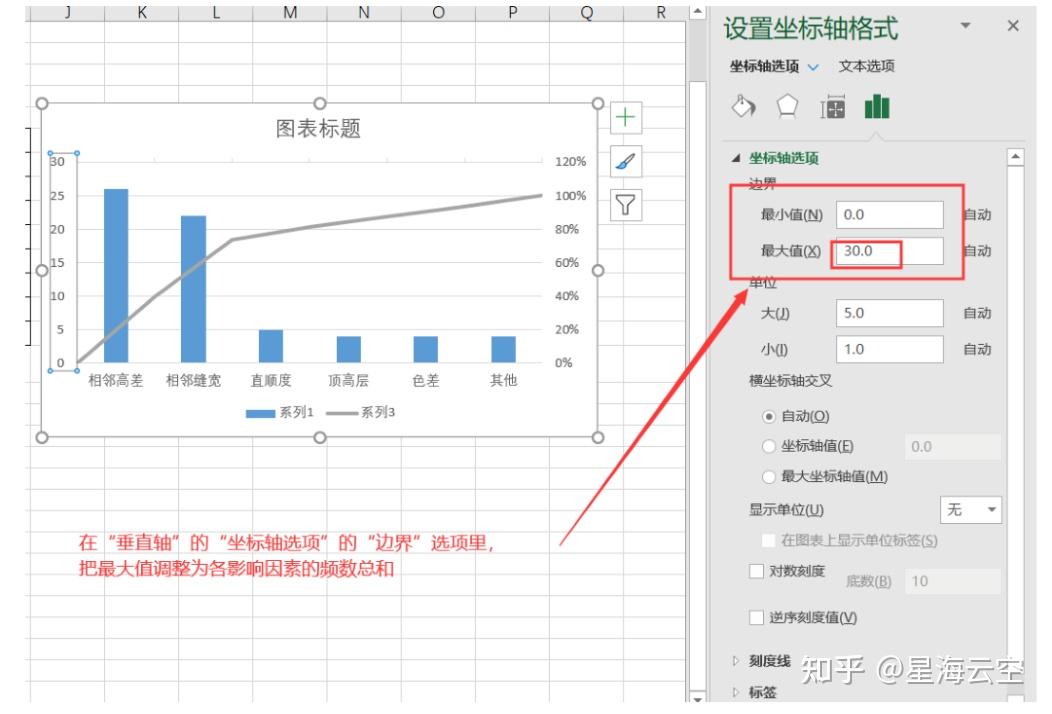Reset 最小值 with 自动 button
1052x714 pixels.
click(x=977, y=215)
